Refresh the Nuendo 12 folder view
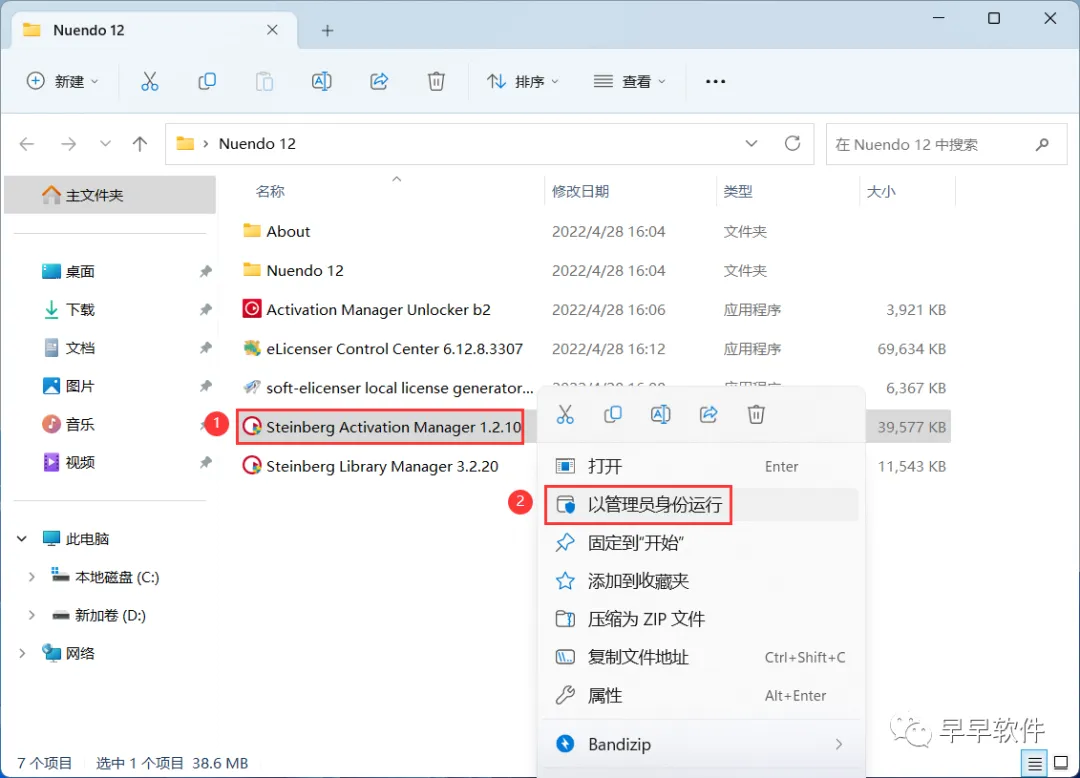 coord(792,143)
